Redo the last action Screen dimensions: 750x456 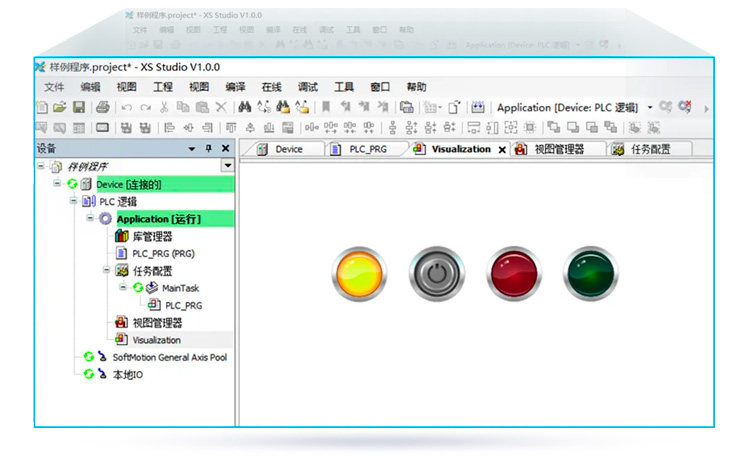pyautogui.click(x=145, y=108)
